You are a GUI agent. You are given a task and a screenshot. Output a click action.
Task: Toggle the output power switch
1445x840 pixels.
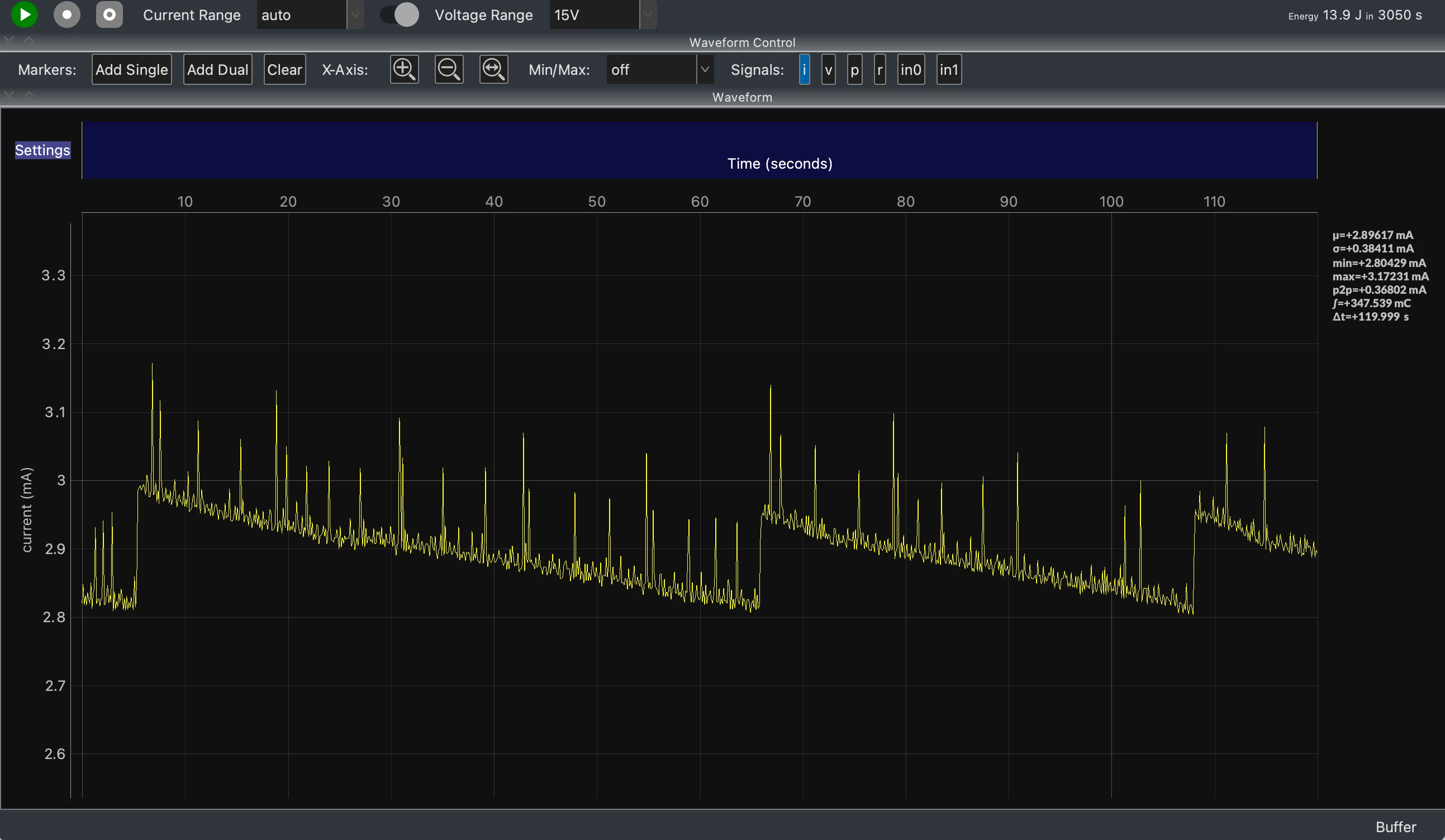400,15
